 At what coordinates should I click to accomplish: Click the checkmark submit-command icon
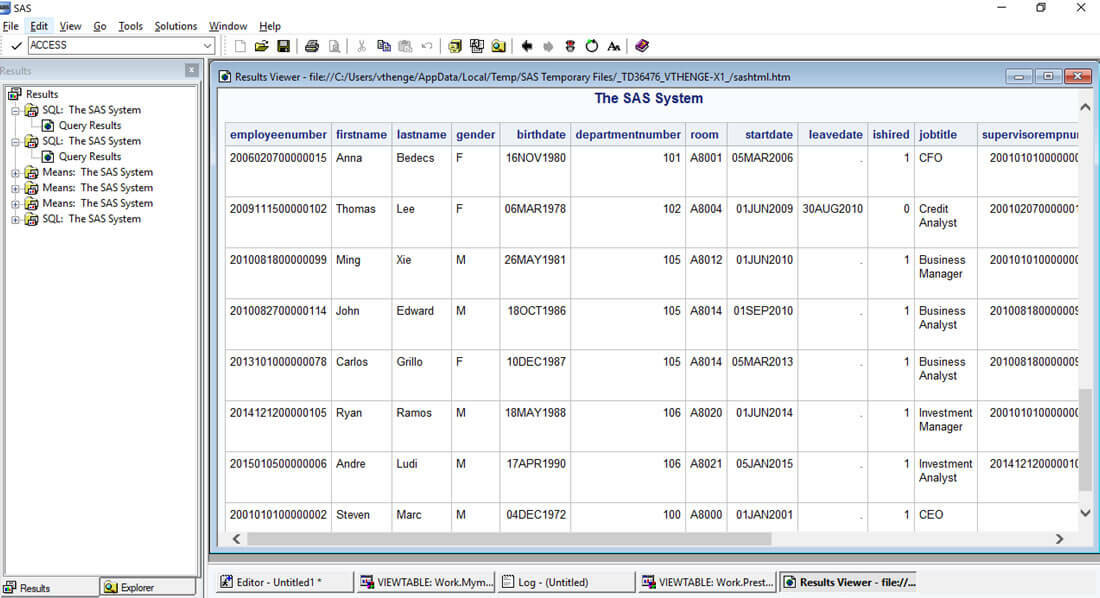pyautogui.click(x=16, y=46)
